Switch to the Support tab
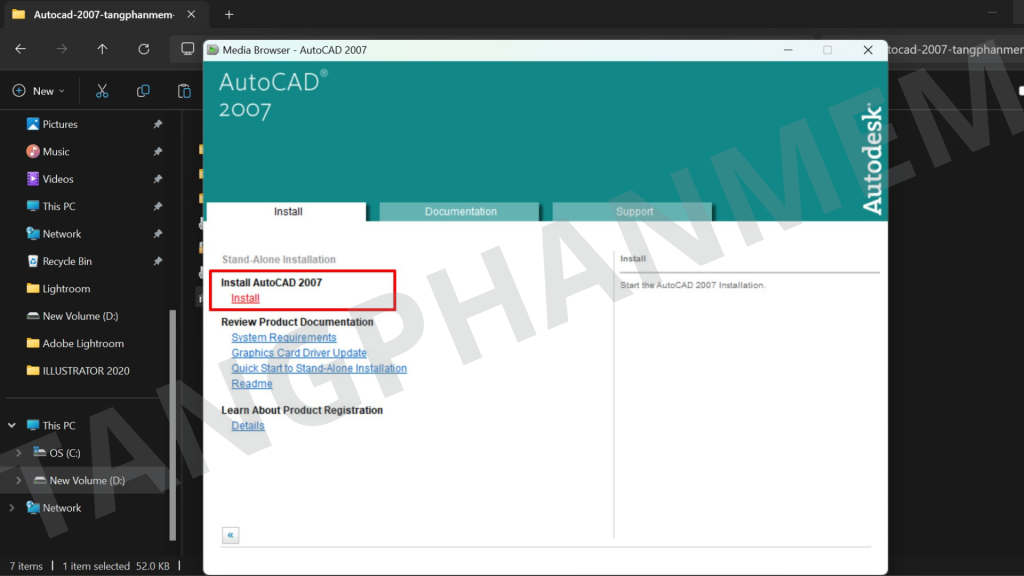The width and height of the screenshot is (1024, 576). click(634, 212)
